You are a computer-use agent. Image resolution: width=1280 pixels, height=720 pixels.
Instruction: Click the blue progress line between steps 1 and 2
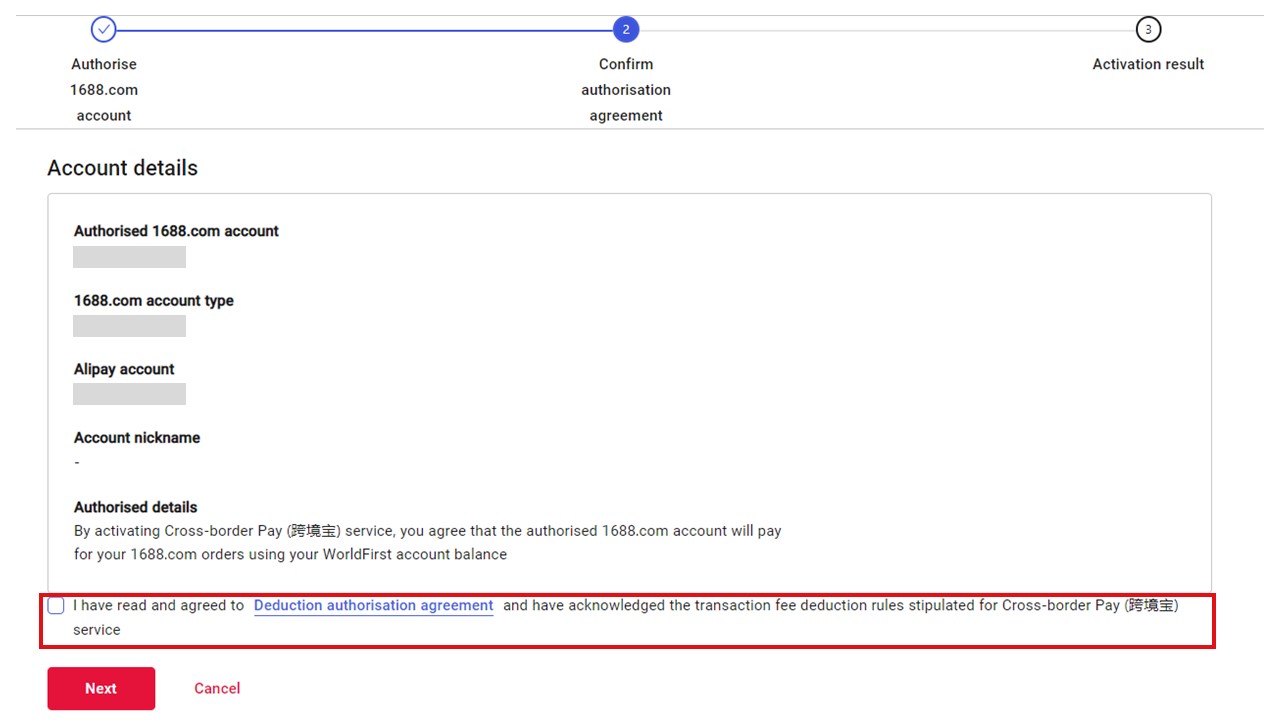pyautogui.click(x=365, y=30)
